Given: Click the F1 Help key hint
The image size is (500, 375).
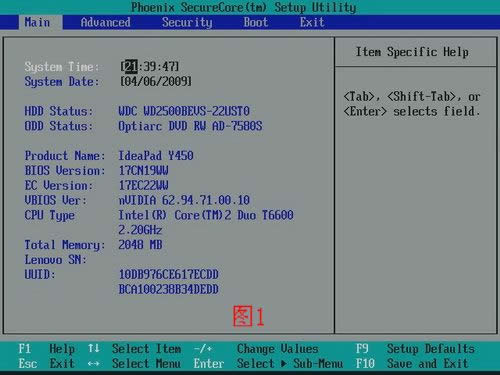Looking at the screenshot, I should point(46,349).
